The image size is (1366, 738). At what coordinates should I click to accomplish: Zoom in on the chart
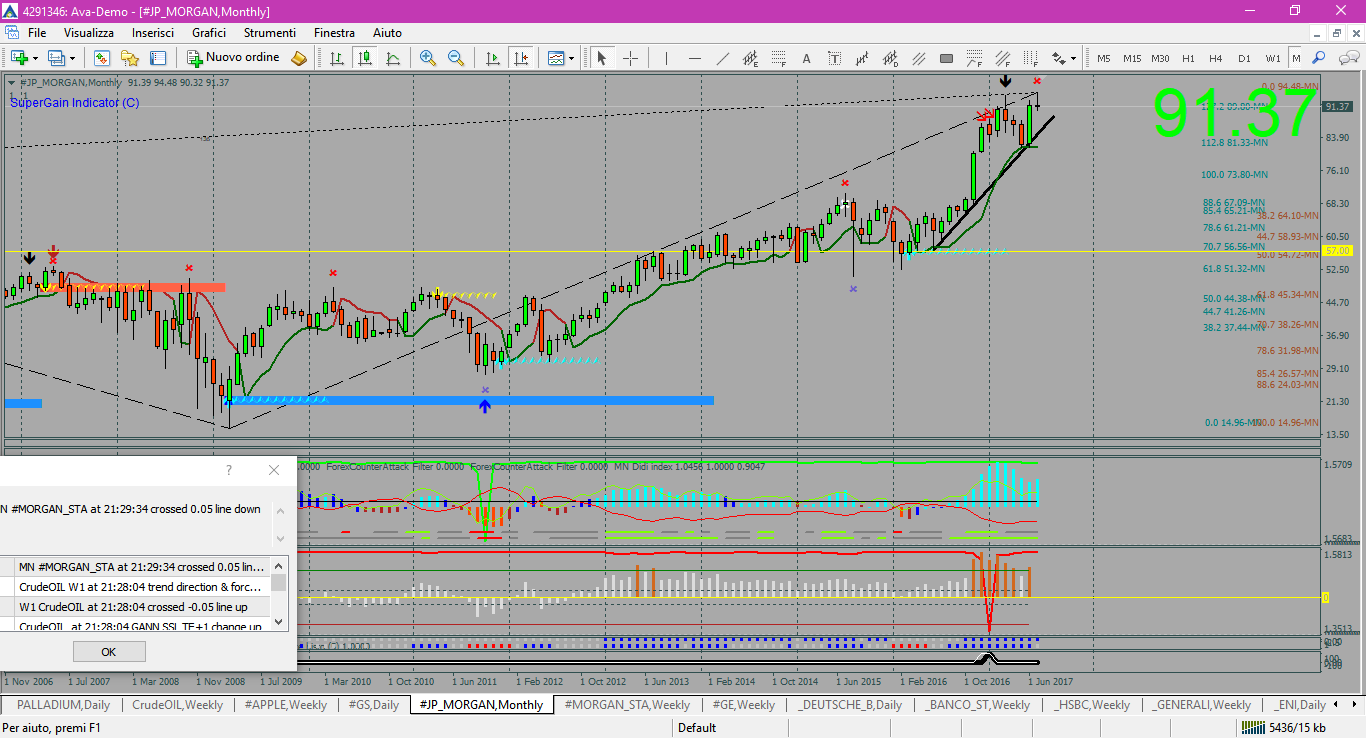(428, 58)
